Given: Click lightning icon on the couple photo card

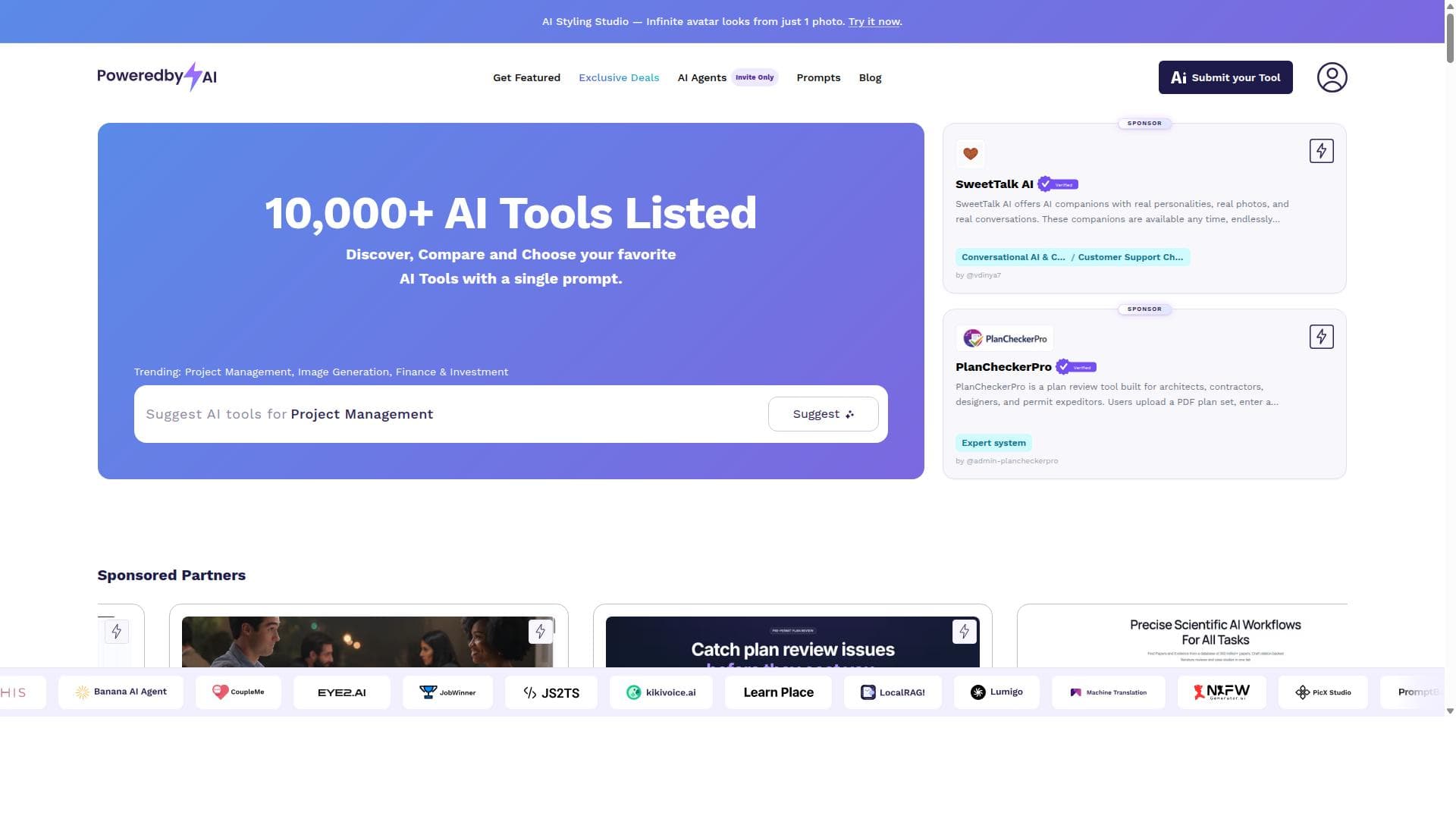Looking at the screenshot, I should point(540,631).
